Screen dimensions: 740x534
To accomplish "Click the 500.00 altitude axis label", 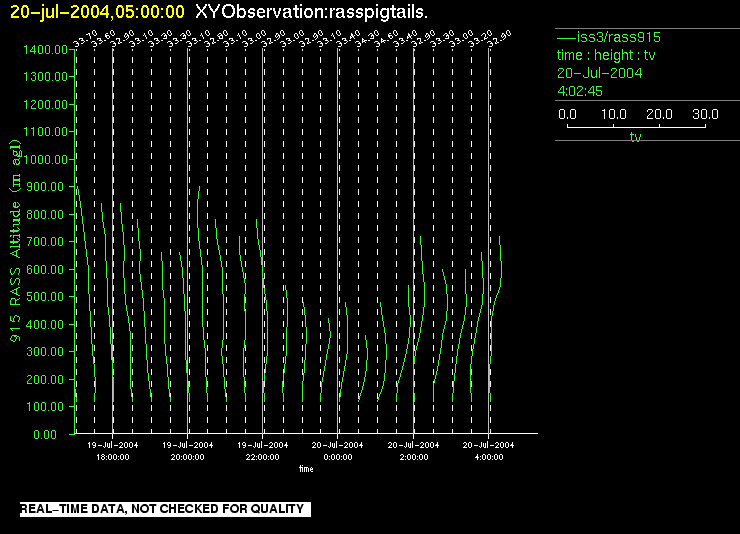I will coord(45,297).
